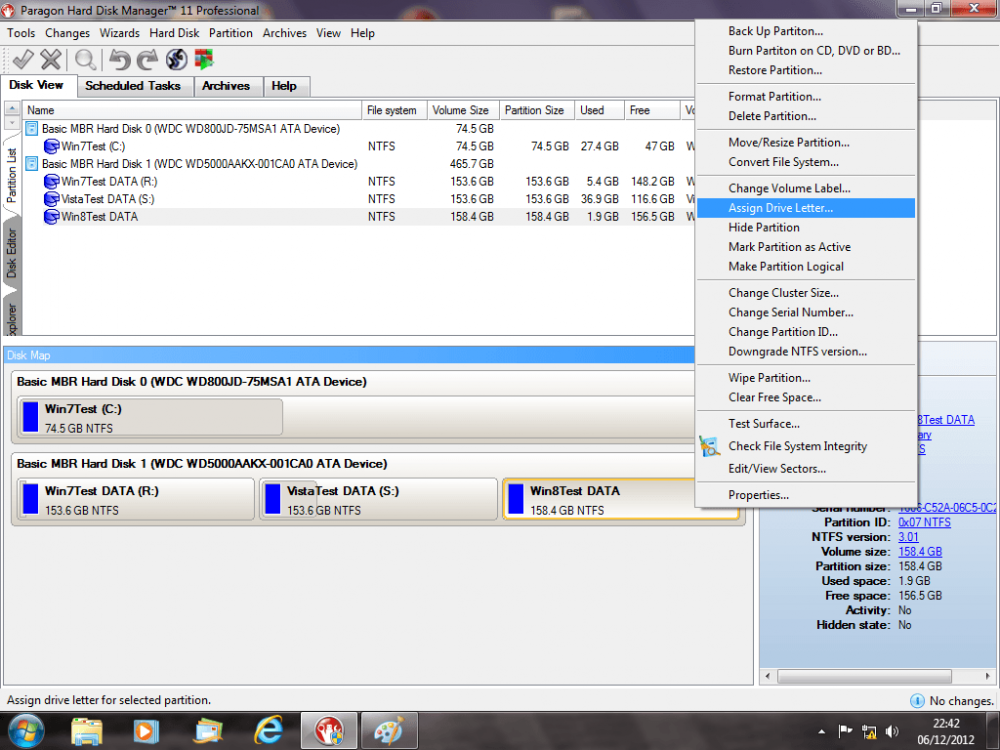This screenshot has height=750, width=1000.
Task: Show hidden system tray icons
Action: (822, 732)
